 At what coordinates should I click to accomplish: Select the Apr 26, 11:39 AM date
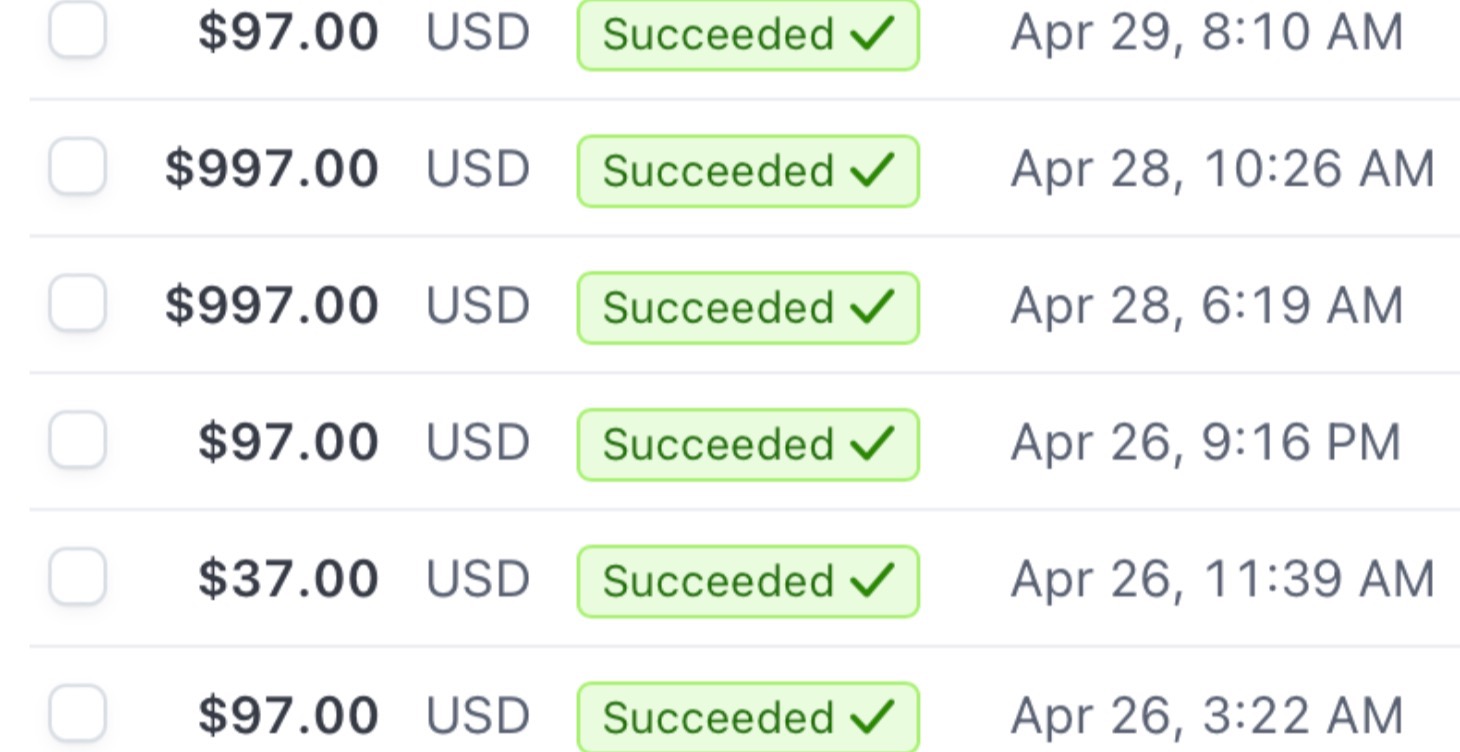click(x=1222, y=580)
